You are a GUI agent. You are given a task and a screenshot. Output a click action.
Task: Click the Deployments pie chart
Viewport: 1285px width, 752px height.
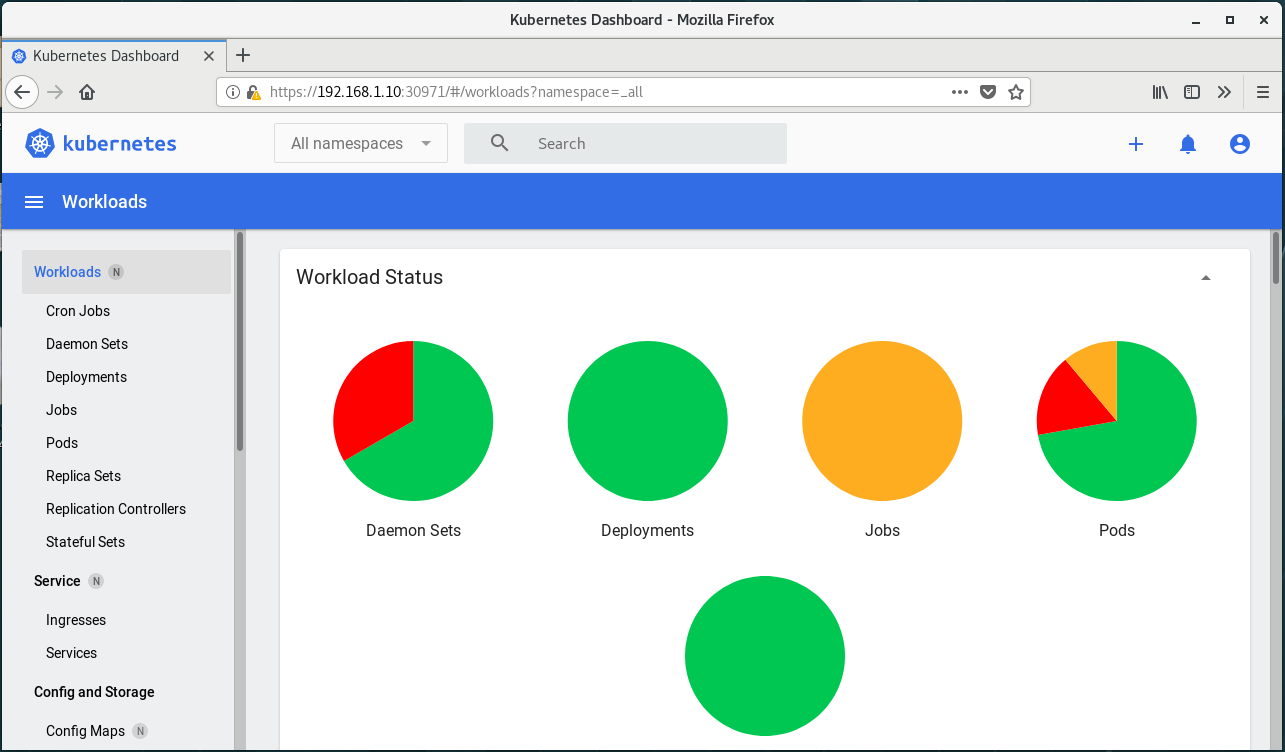(648, 421)
